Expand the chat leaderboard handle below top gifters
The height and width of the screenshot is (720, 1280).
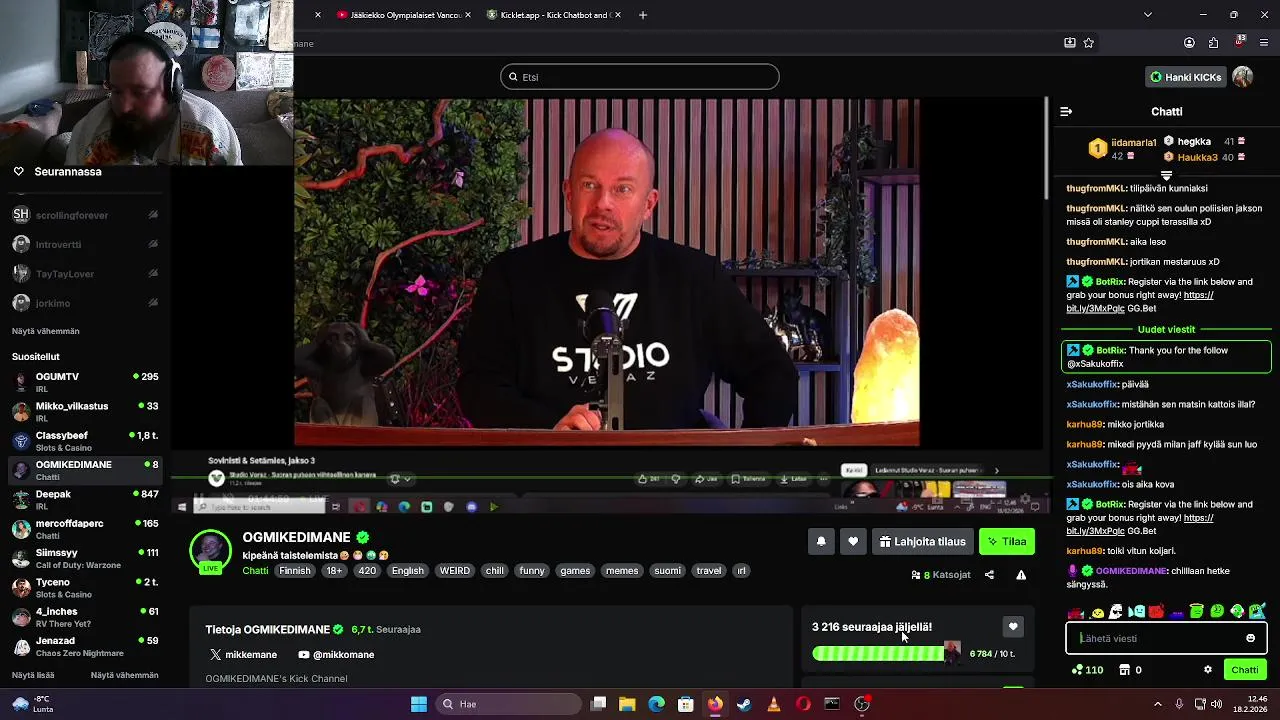click(x=1166, y=176)
